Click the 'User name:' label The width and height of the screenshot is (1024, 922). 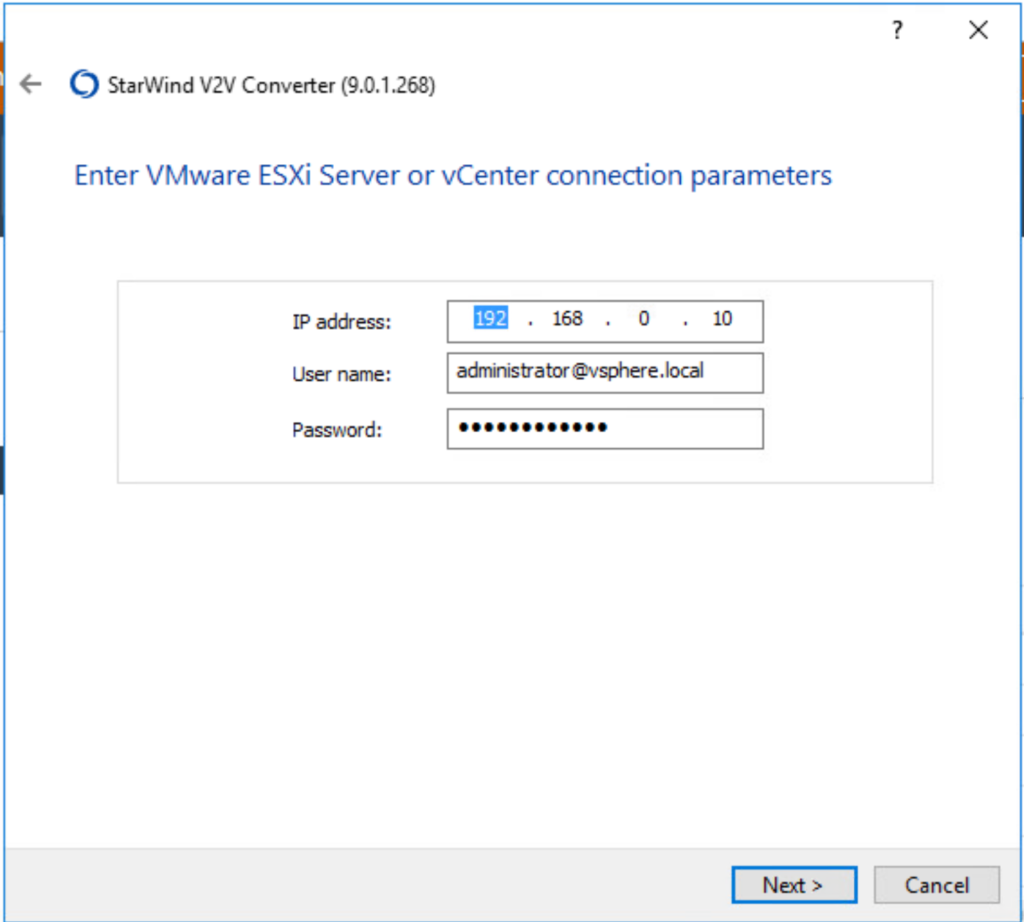pyautogui.click(x=342, y=374)
